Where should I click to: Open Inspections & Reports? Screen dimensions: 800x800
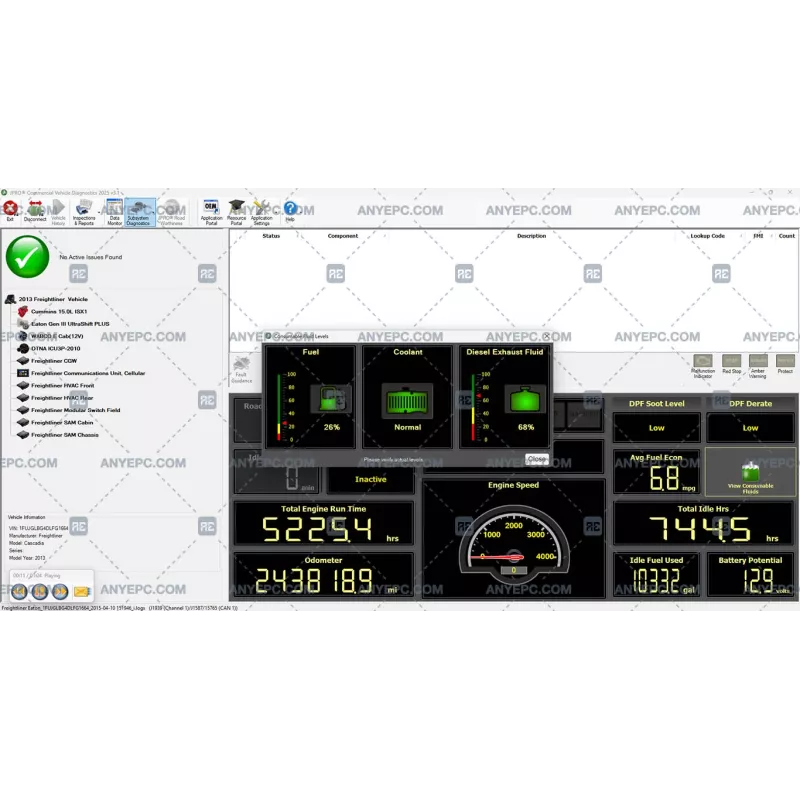pyautogui.click(x=83, y=211)
